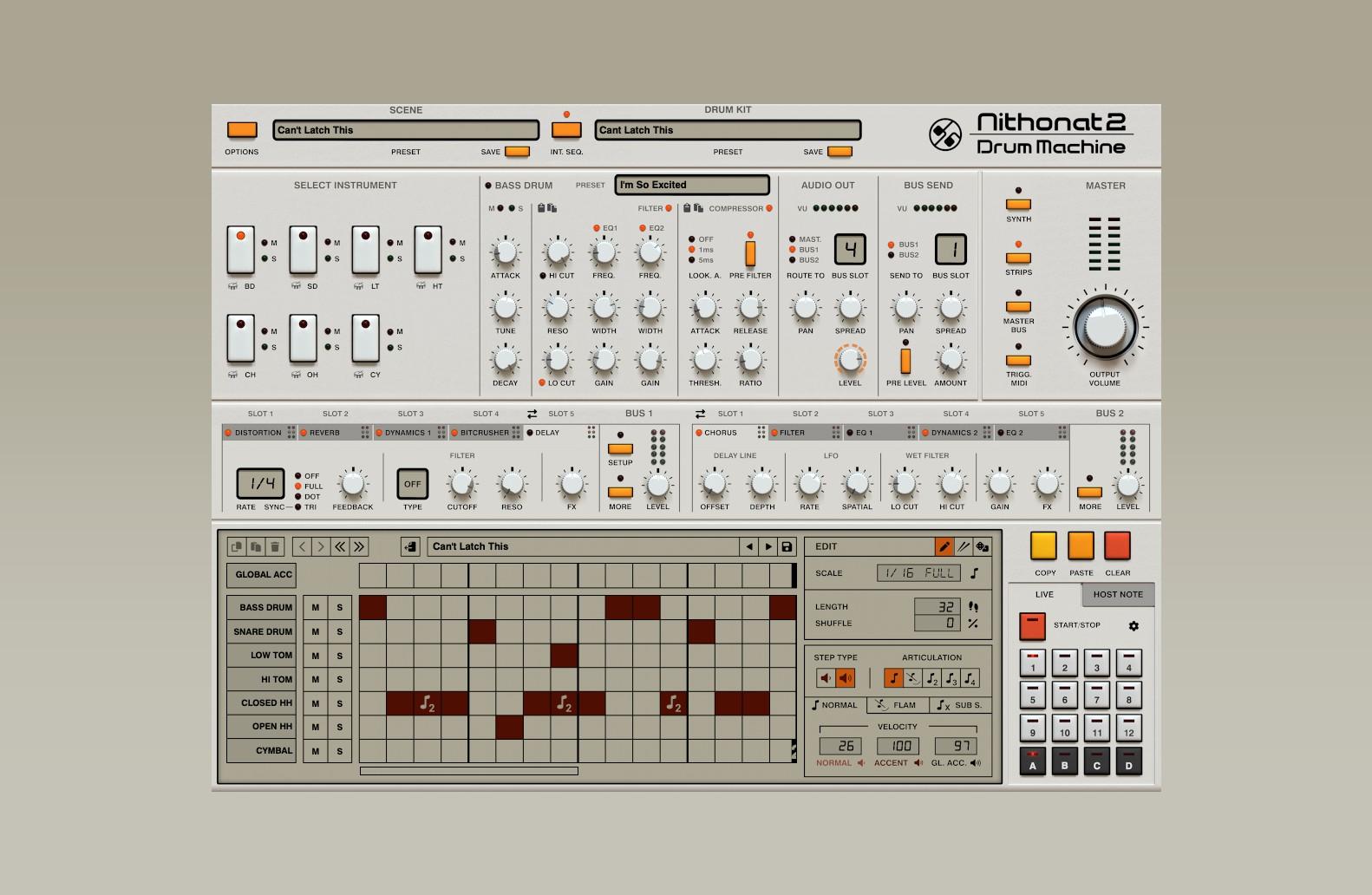Click the Bass Drum Tune knob
Screen dimensions: 1372x895
(505, 308)
